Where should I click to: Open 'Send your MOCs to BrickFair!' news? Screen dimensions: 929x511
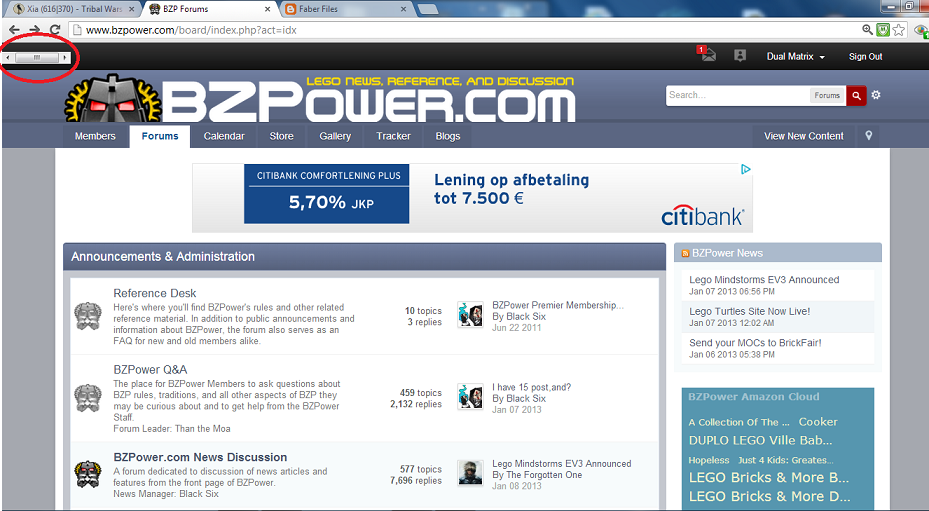pos(755,343)
